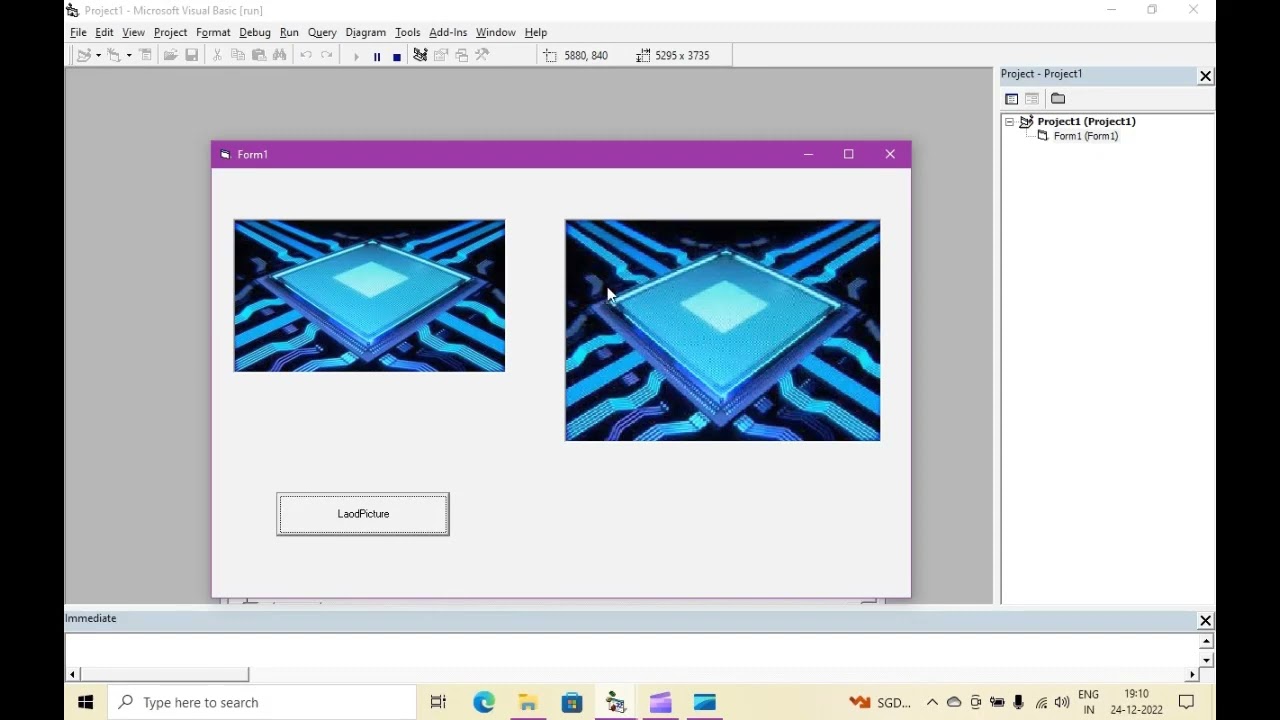1280x720 pixels.
Task: Open the Edit menu
Action: [x=104, y=33]
